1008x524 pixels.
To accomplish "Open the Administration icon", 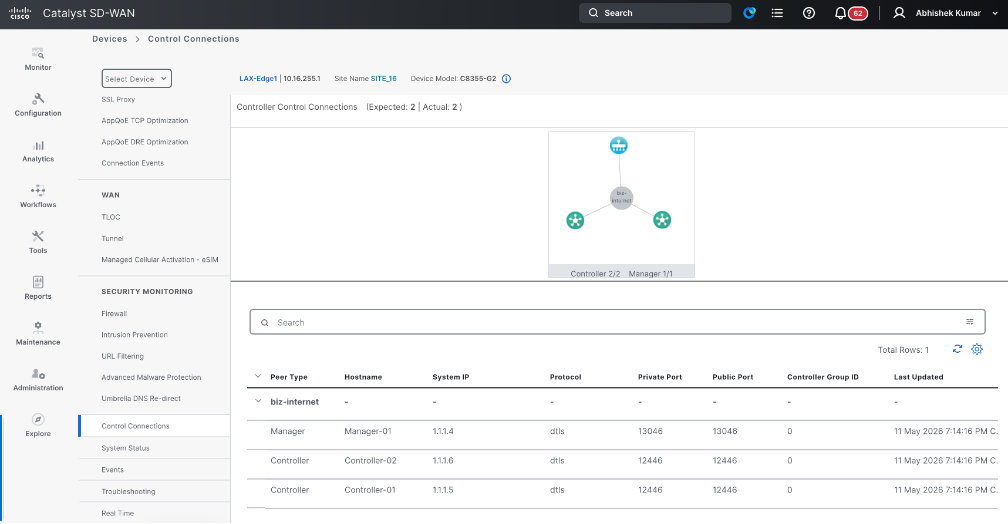I will point(38,374).
